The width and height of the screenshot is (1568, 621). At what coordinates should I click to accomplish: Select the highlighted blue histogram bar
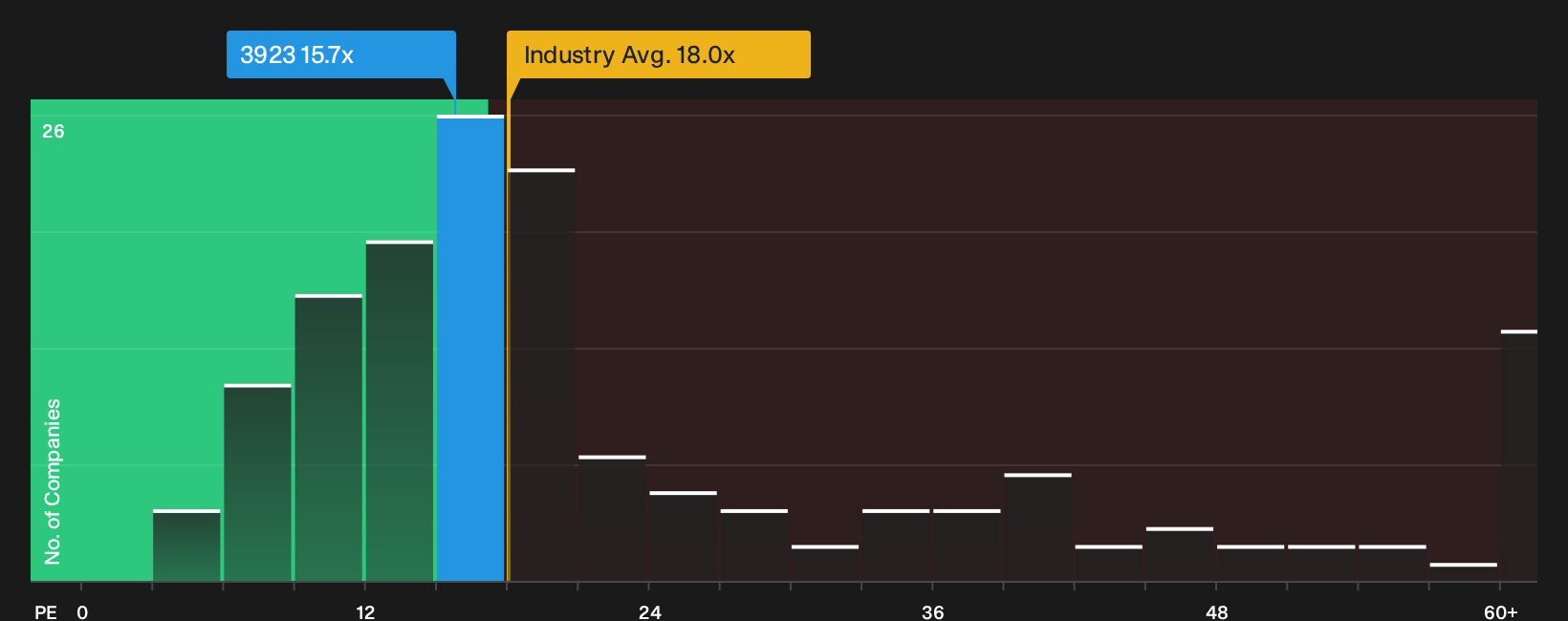[x=470, y=348]
